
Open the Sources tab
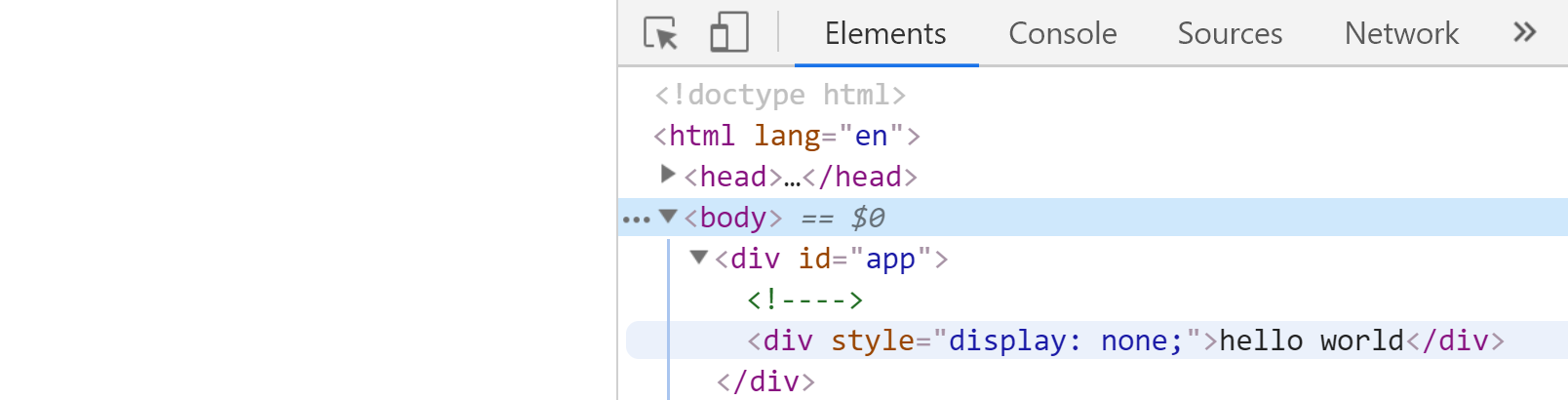click(1230, 33)
